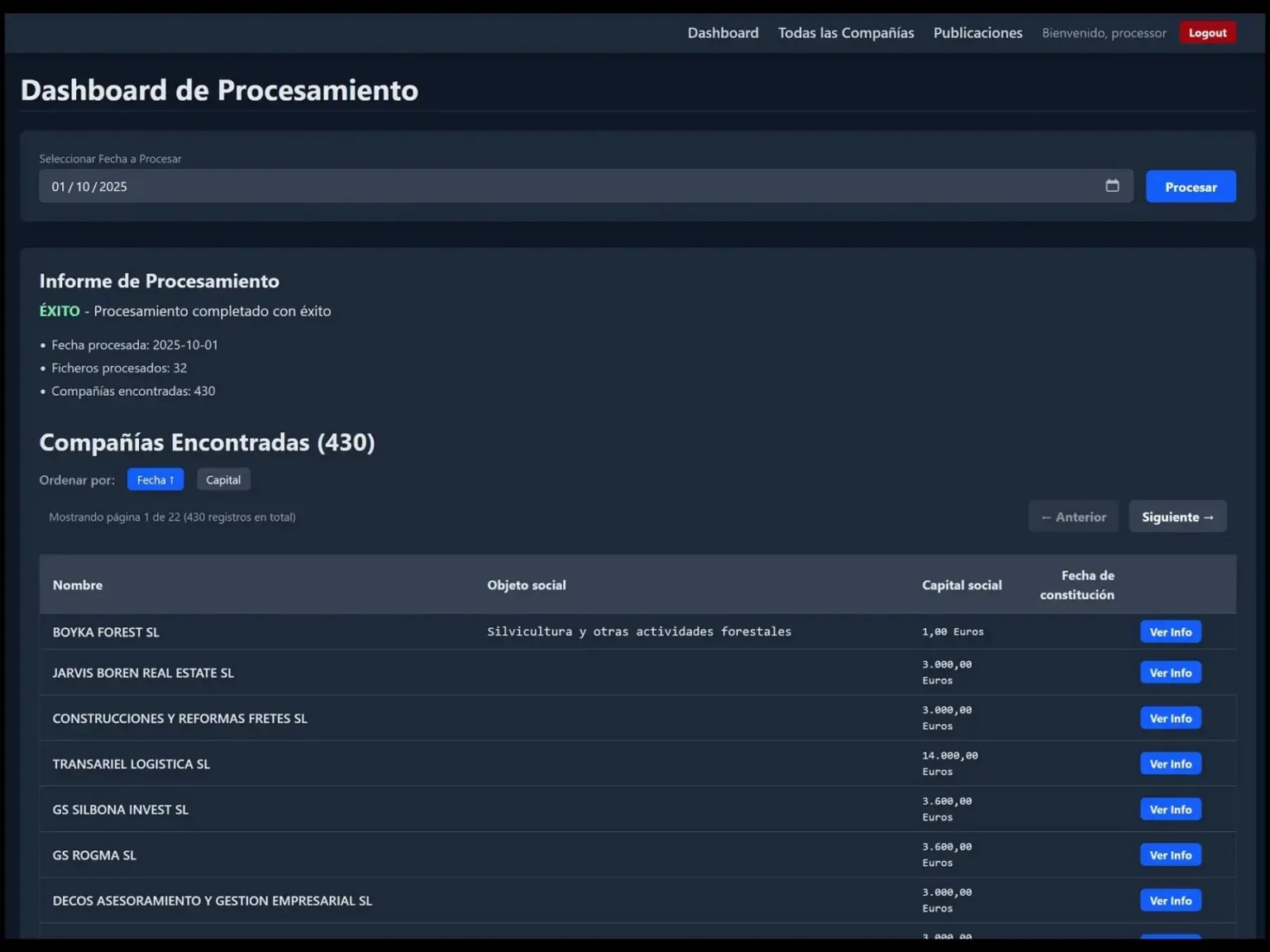The width and height of the screenshot is (1270, 952).
Task: View info for DECOS ASESORAMIENTO Y GESTION EMPRESARIAL SL
Action: click(x=1170, y=900)
